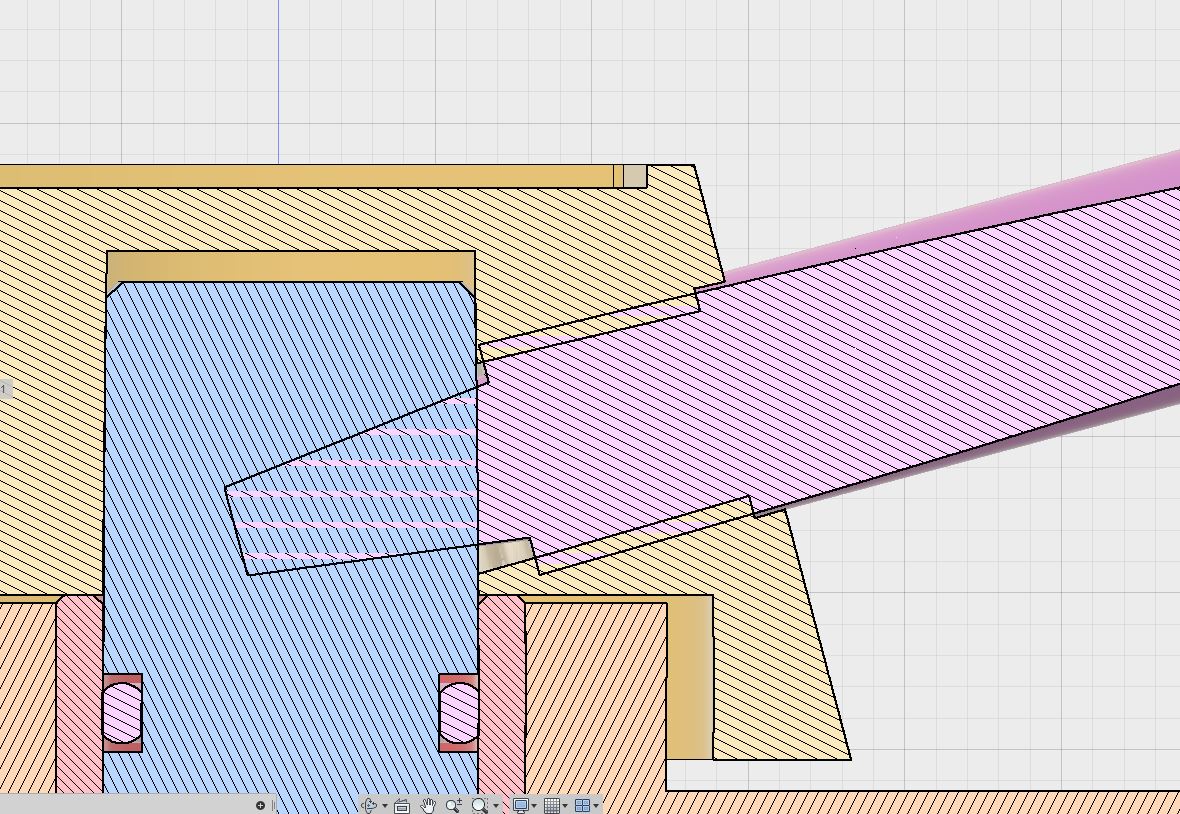This screenshot has width=1180, height=814.
Task: Open the Zoom Window dropdown arrow
Action: coord(496,806)
